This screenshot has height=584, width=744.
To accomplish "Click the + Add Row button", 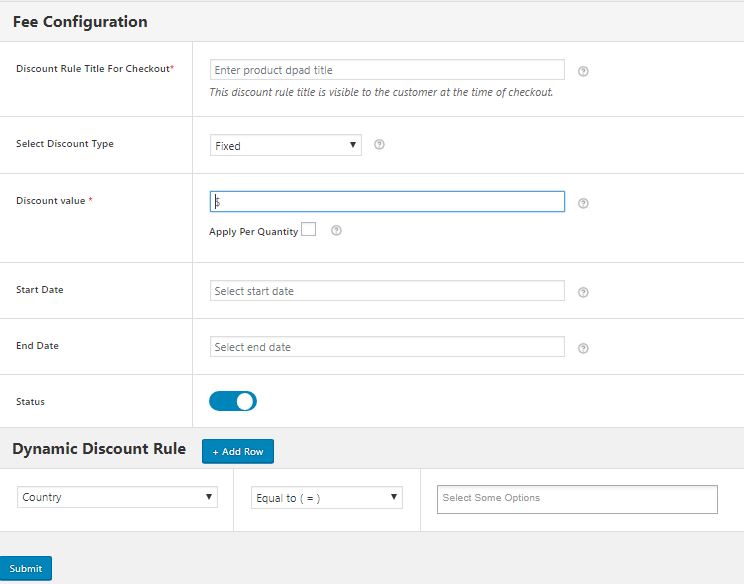I will tap(238, 451).
